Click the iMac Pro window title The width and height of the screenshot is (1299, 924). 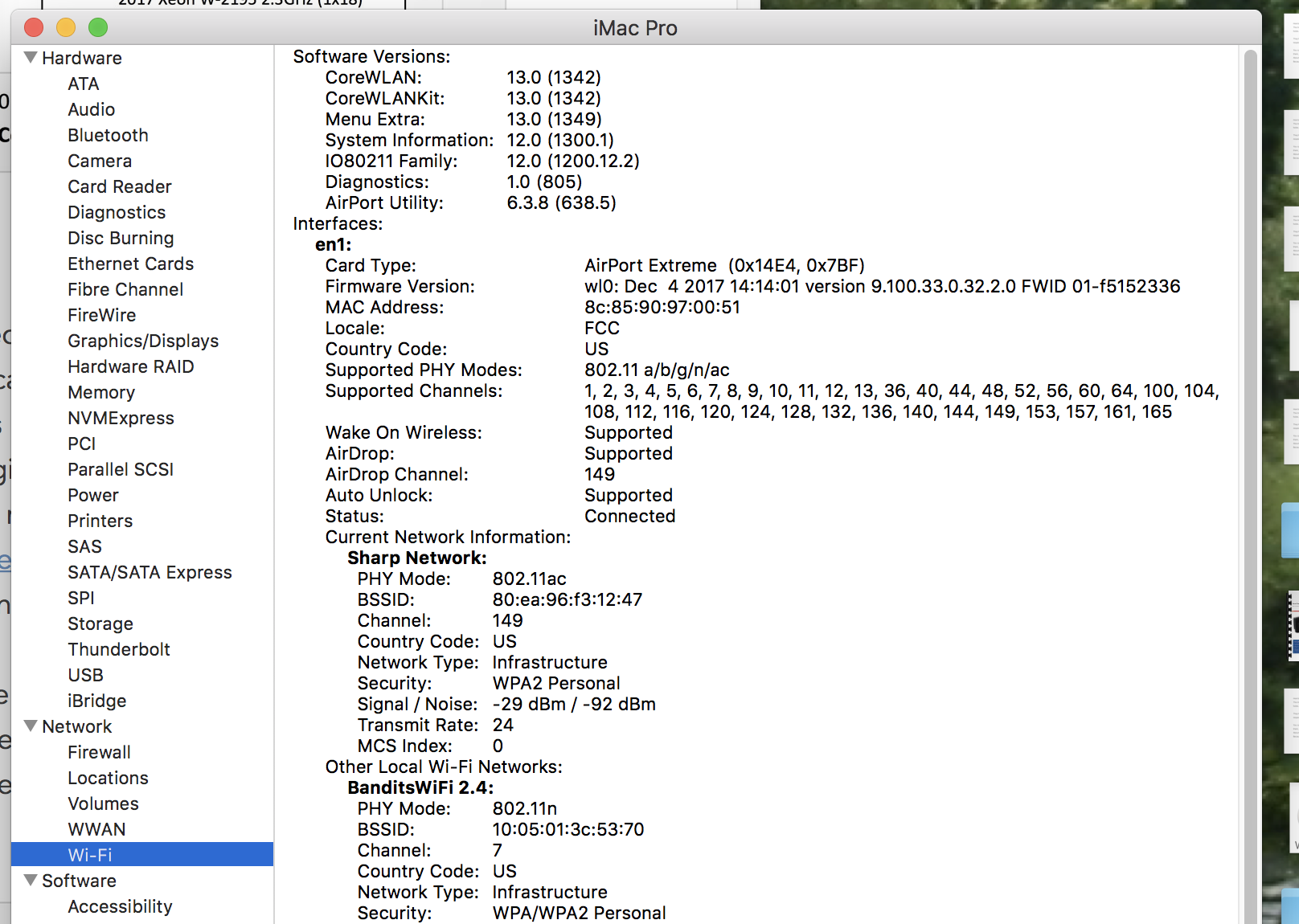pos(635,28)
